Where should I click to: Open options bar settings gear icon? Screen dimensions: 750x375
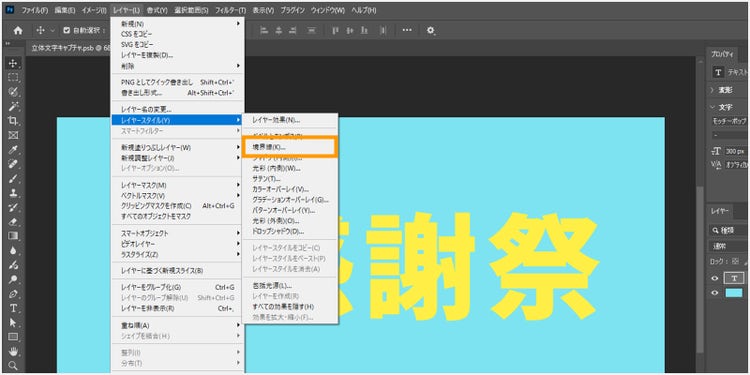coord(431,30)
